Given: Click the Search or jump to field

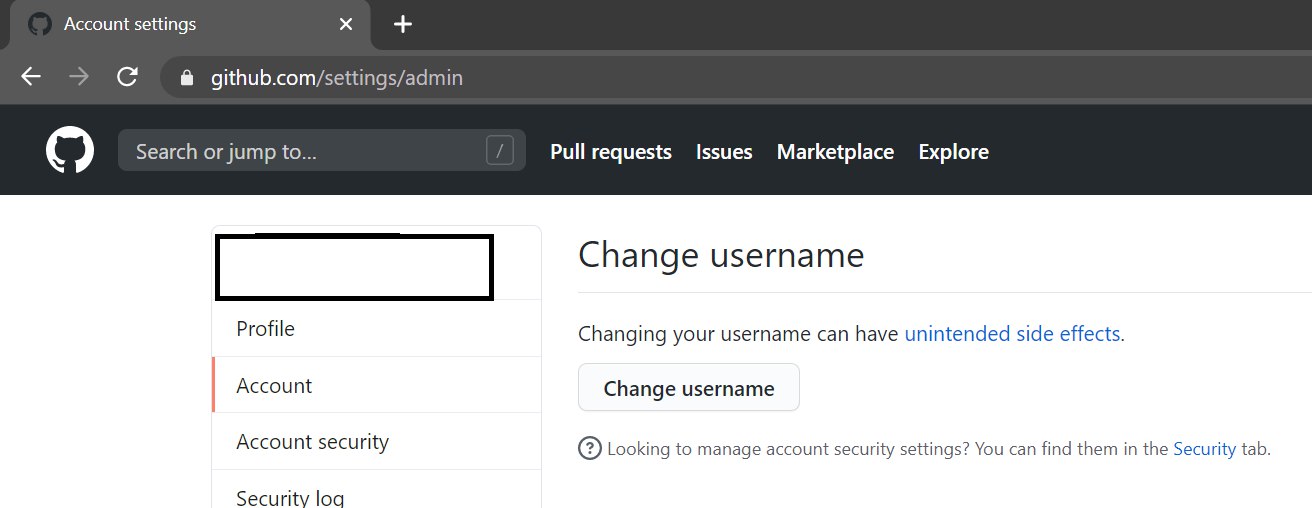Looking at the screenshot, I should click(322, 151).
